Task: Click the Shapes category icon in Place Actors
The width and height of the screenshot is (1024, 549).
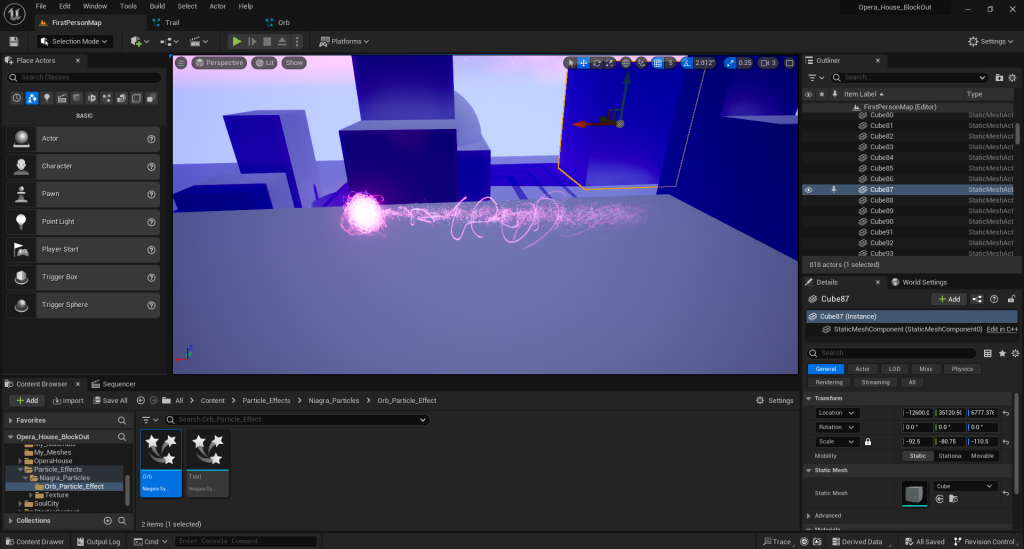Action: (76, 98)
